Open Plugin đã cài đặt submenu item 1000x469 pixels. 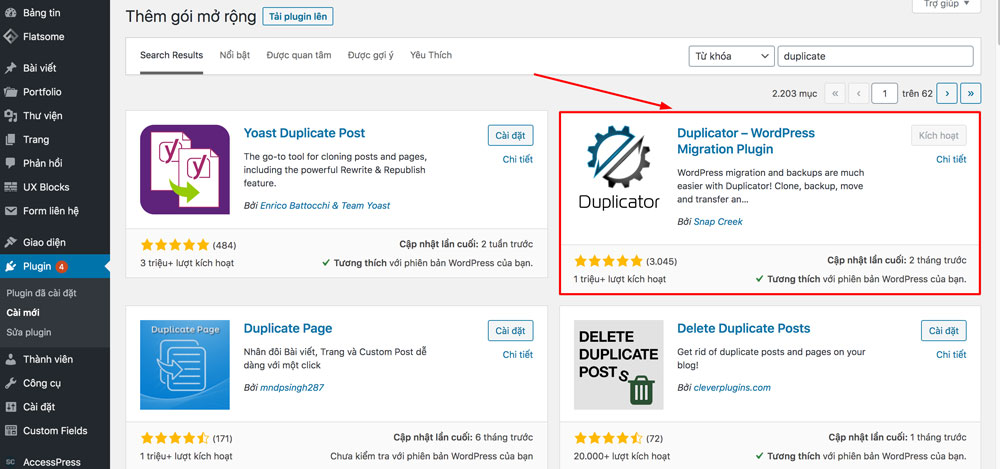(41, 293)
